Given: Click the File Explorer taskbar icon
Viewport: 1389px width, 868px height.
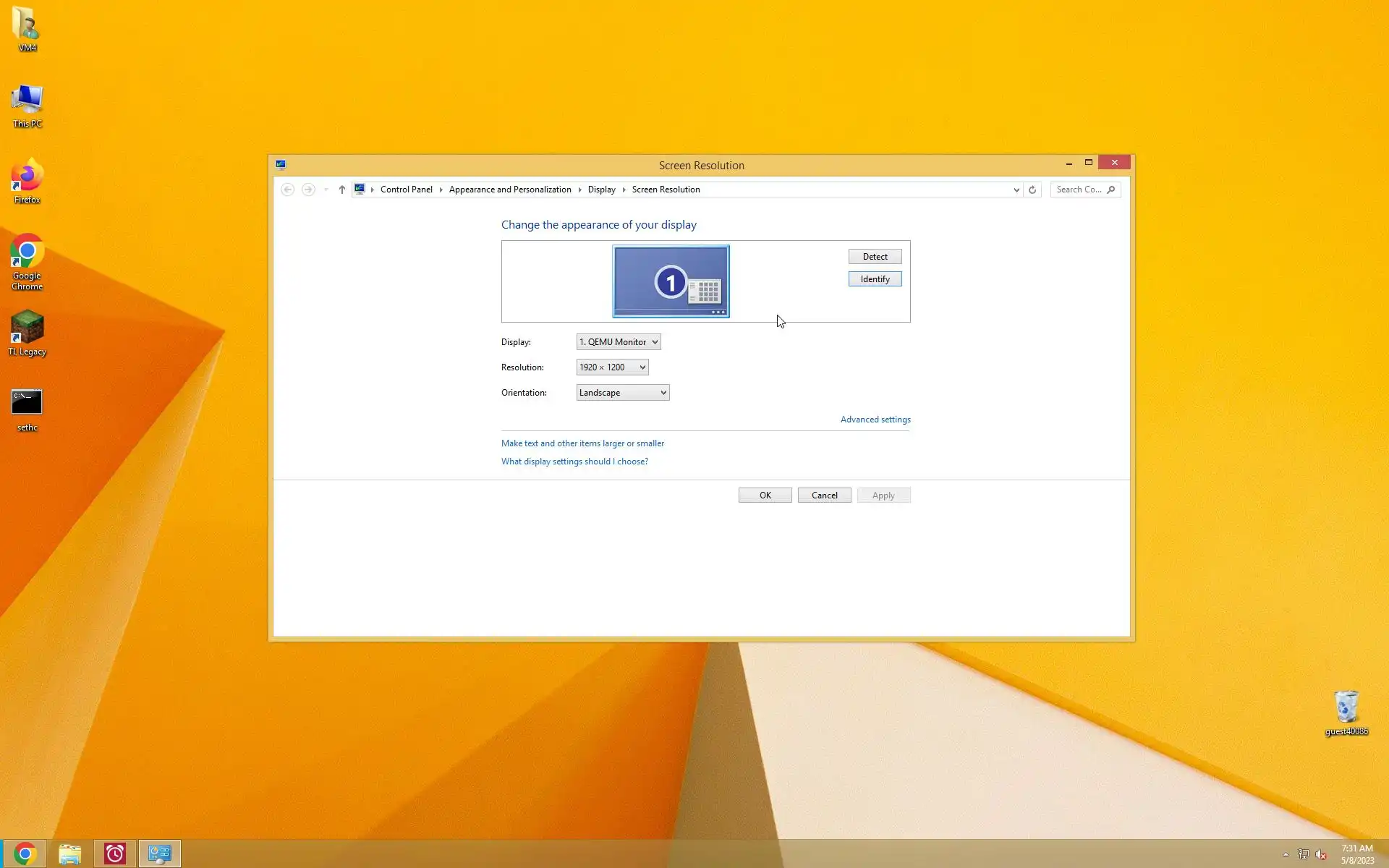Looking at the screenshot, I should point(70,854).
